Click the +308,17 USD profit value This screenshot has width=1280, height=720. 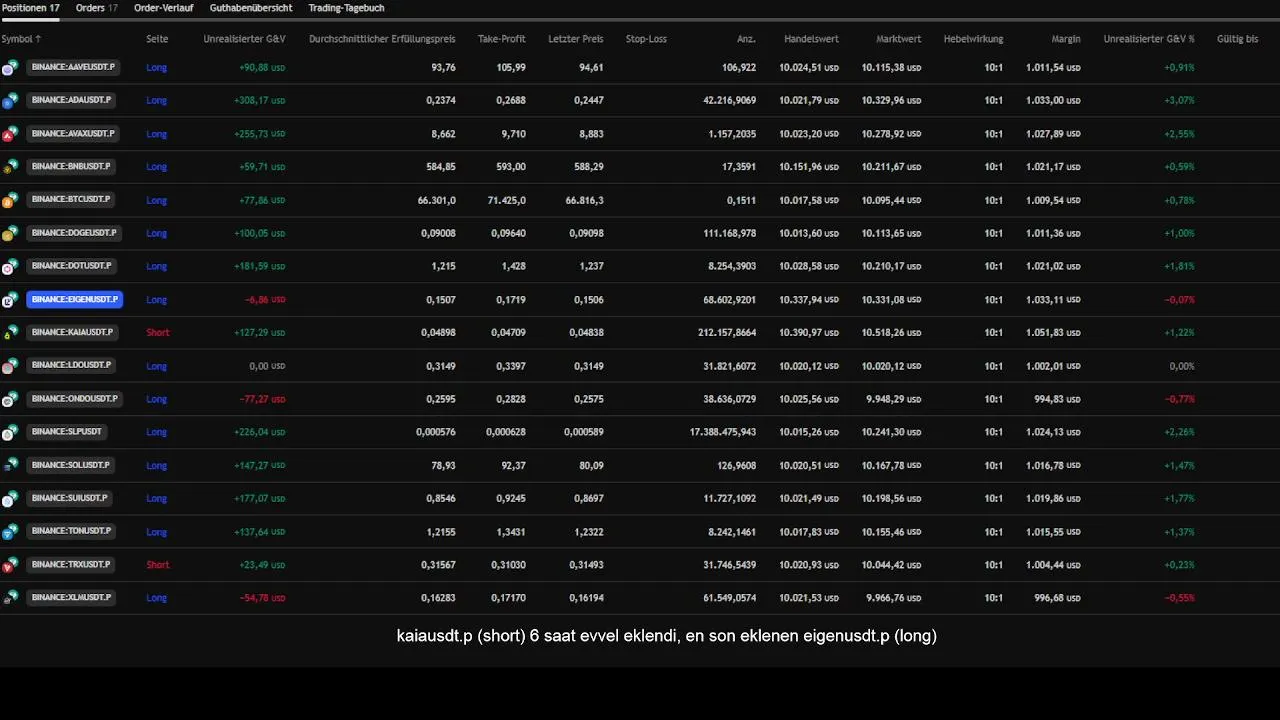pos(259,101)
